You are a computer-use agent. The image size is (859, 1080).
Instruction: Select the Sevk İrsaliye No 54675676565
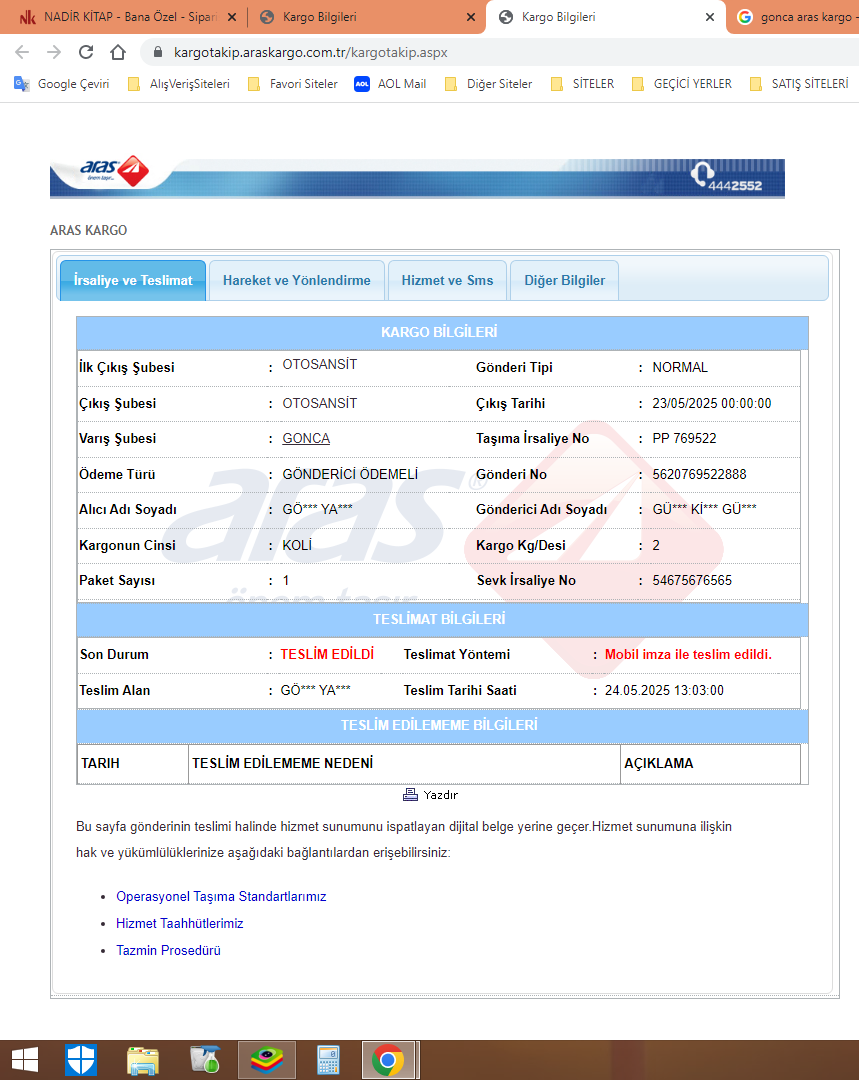point(692,581)
